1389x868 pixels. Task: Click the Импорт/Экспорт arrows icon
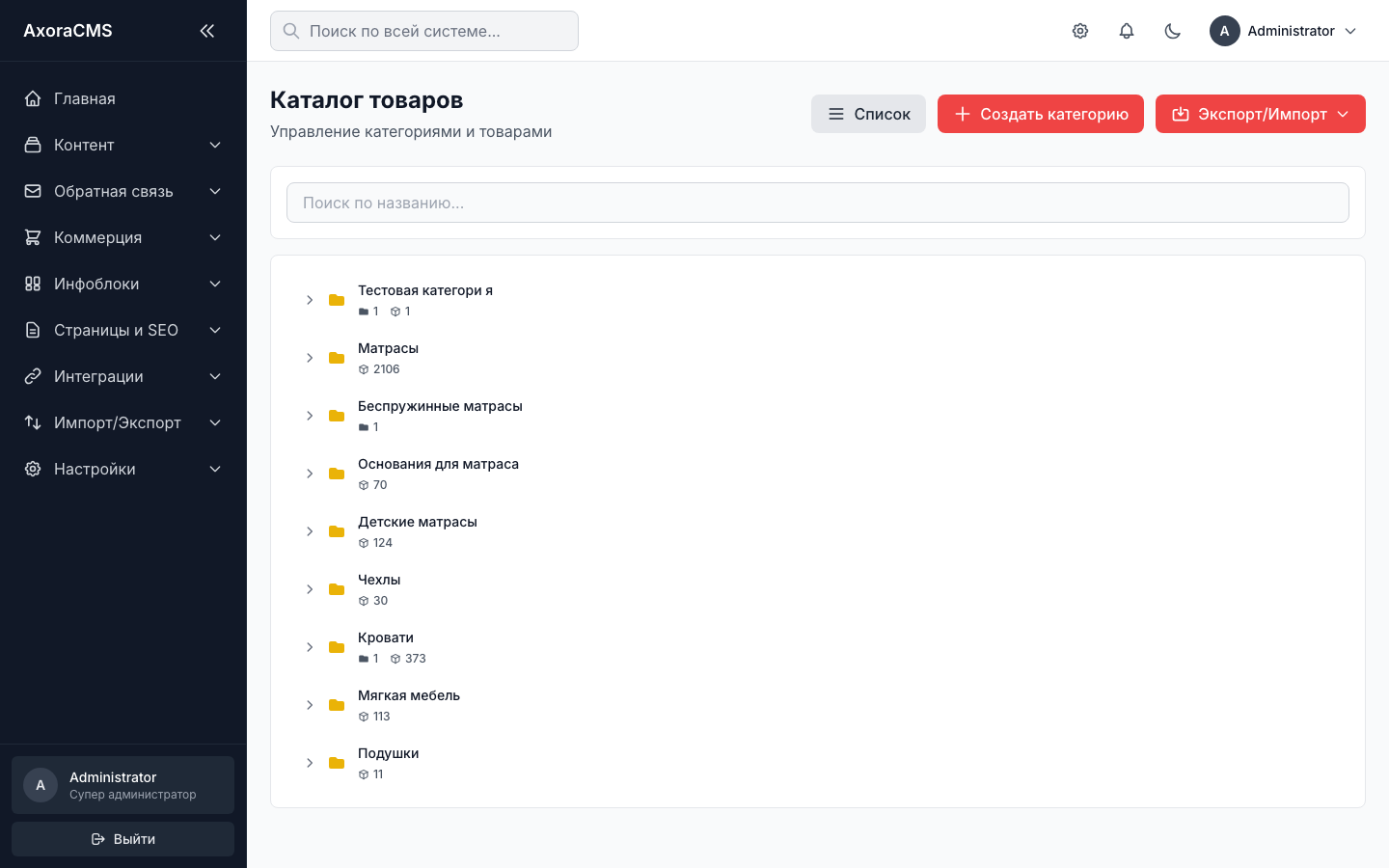(x=33, y=422)
